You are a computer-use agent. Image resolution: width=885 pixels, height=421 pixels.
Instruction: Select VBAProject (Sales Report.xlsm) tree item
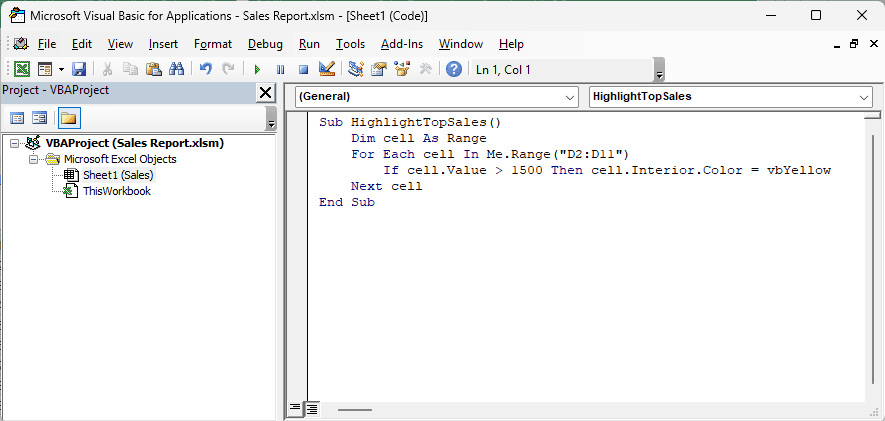[134, 143]
